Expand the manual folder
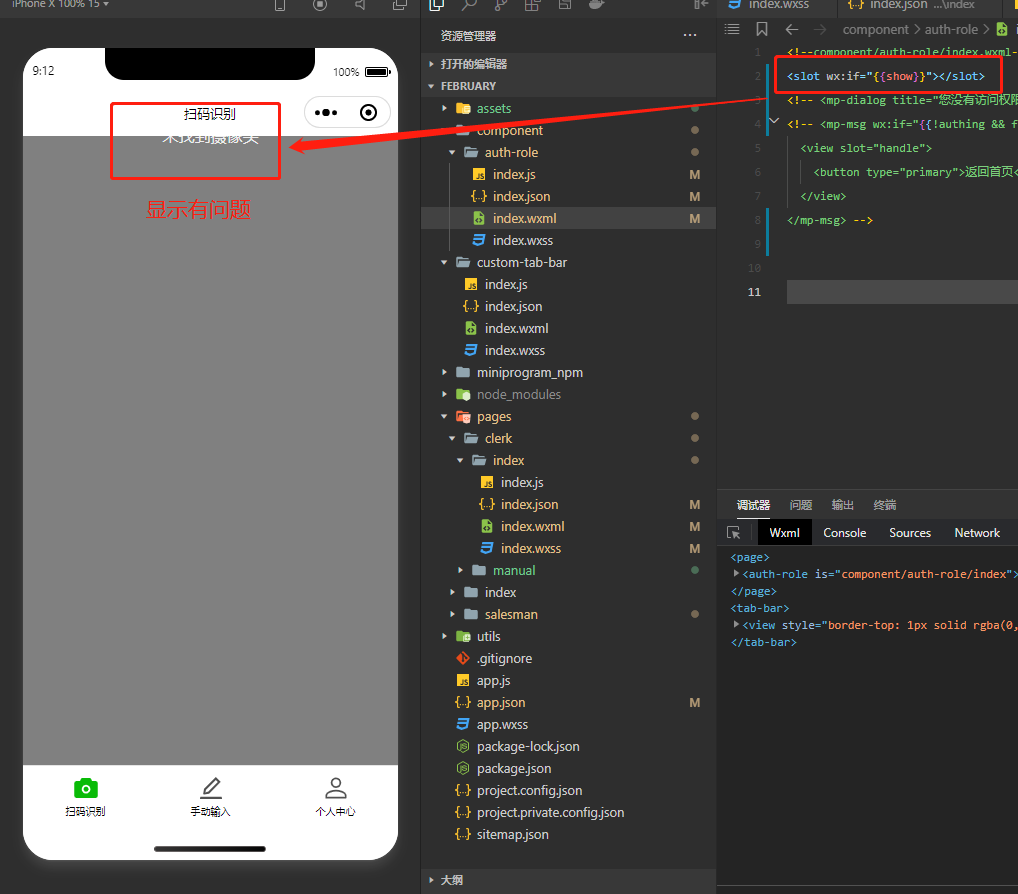Screen dimensions: 1018x894 pyautogui.click(x=460, y=570)
